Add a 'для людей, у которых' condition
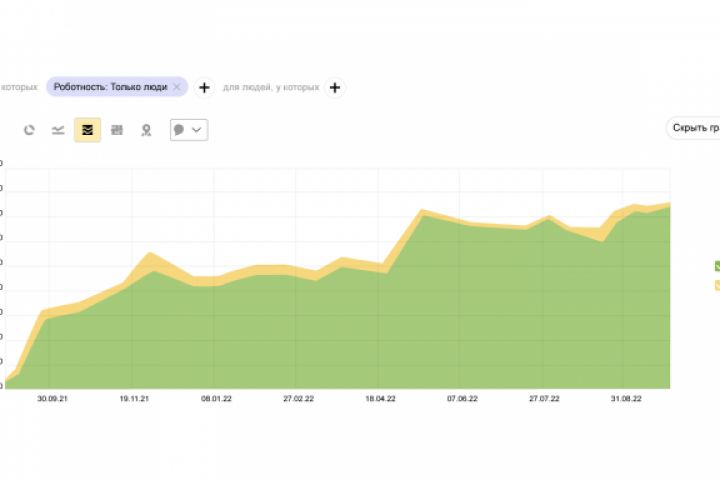This screenshot has width=720, height=480. 335,87
